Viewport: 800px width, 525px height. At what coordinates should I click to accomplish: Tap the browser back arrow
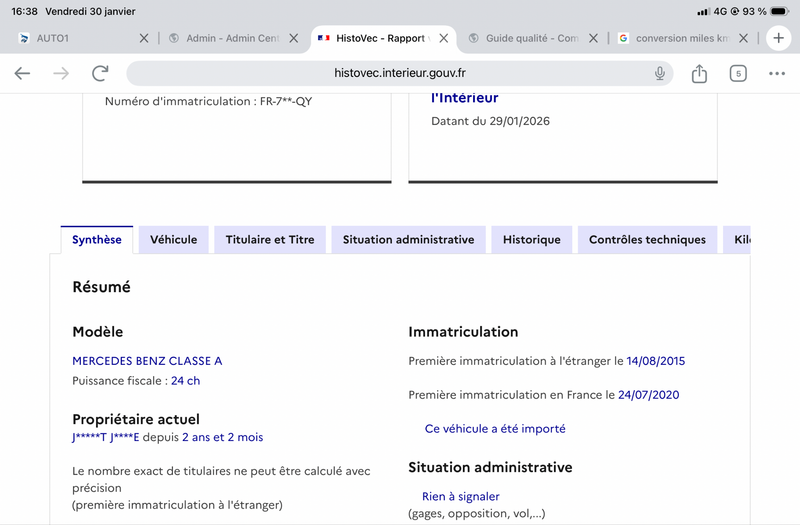[x=22, y=73]
